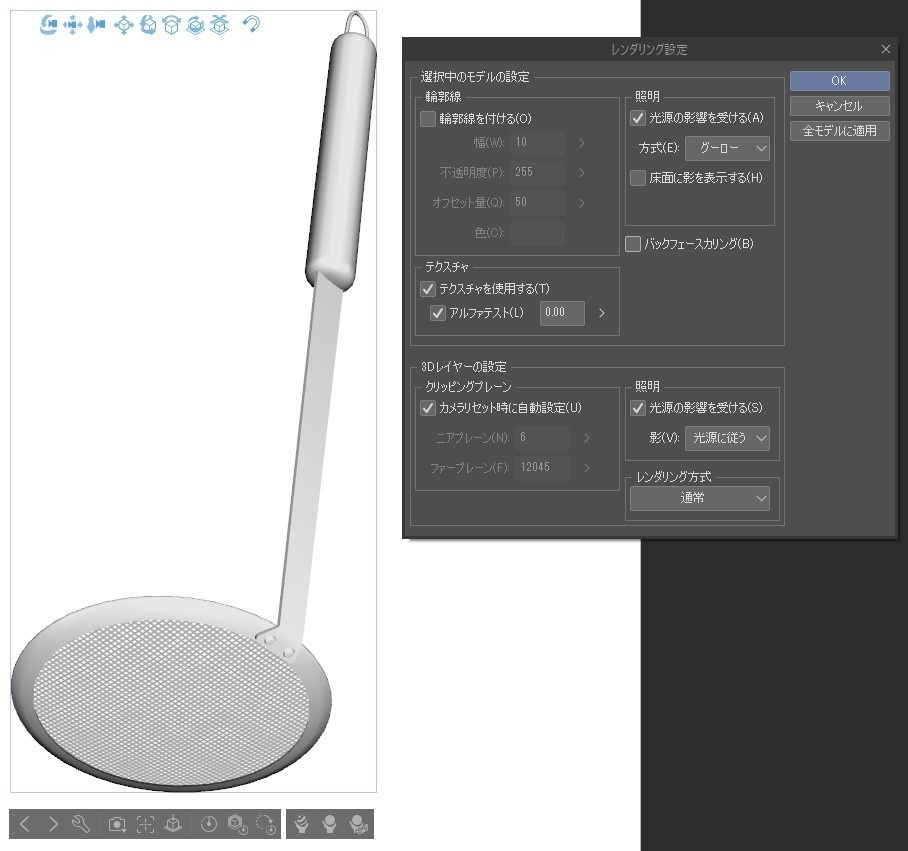Select the object tilt rotation cube icon

coord(171,25)
